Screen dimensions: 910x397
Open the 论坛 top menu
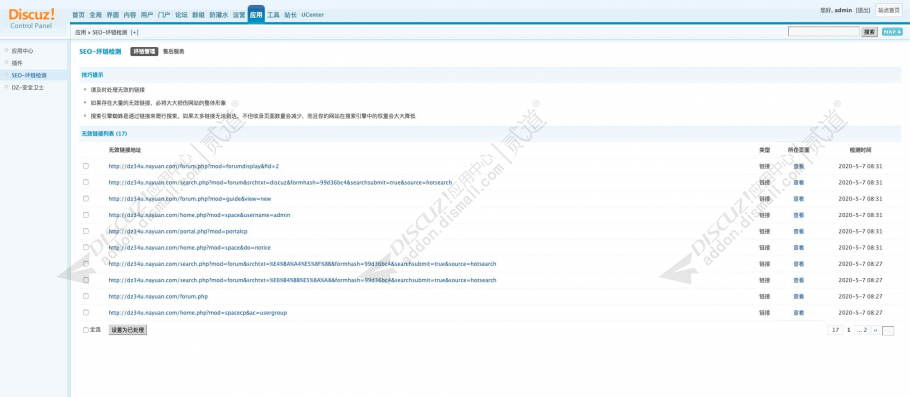pyautogui.click(x=182, y=15)
